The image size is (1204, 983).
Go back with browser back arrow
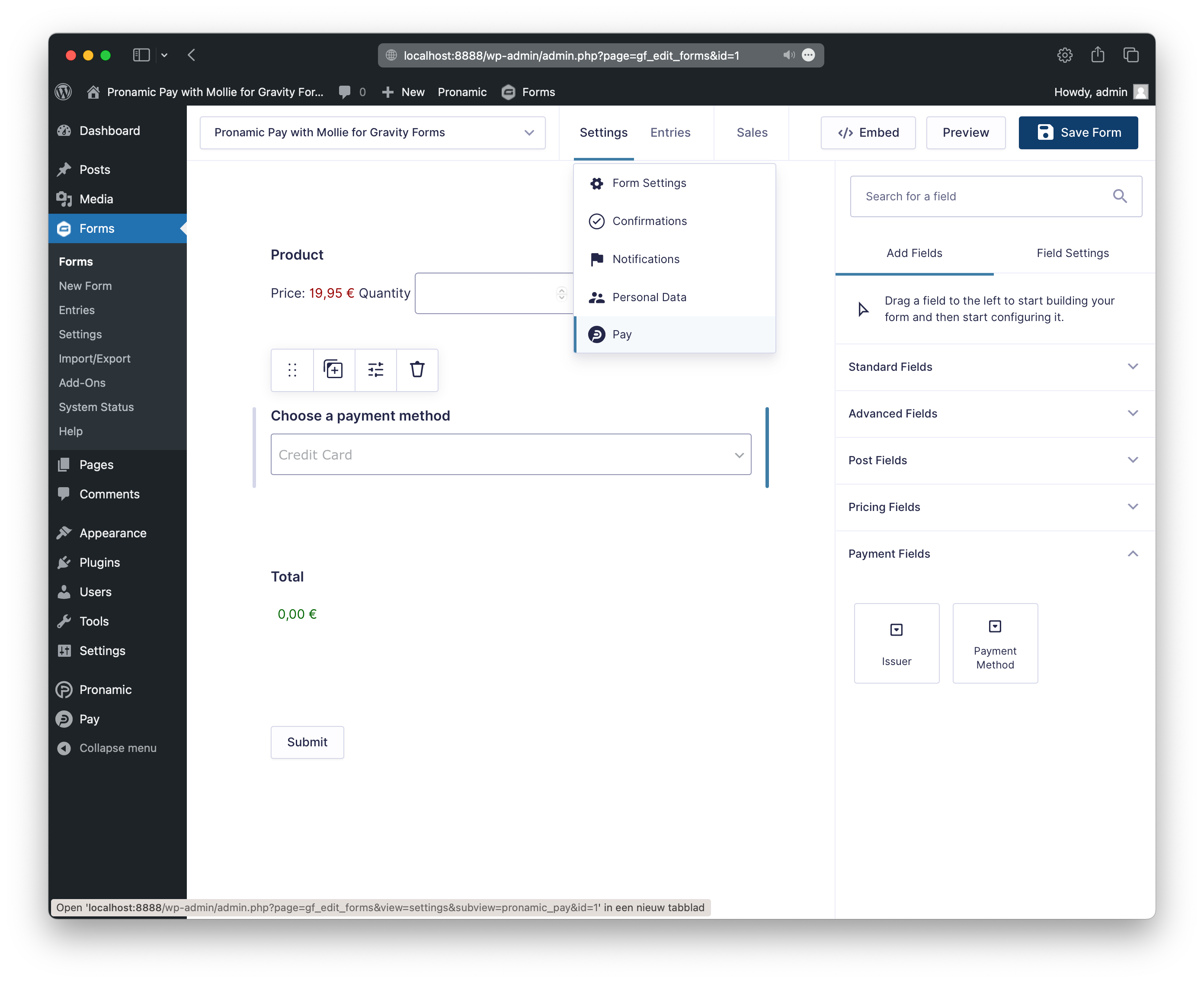(x=191, y=55)
